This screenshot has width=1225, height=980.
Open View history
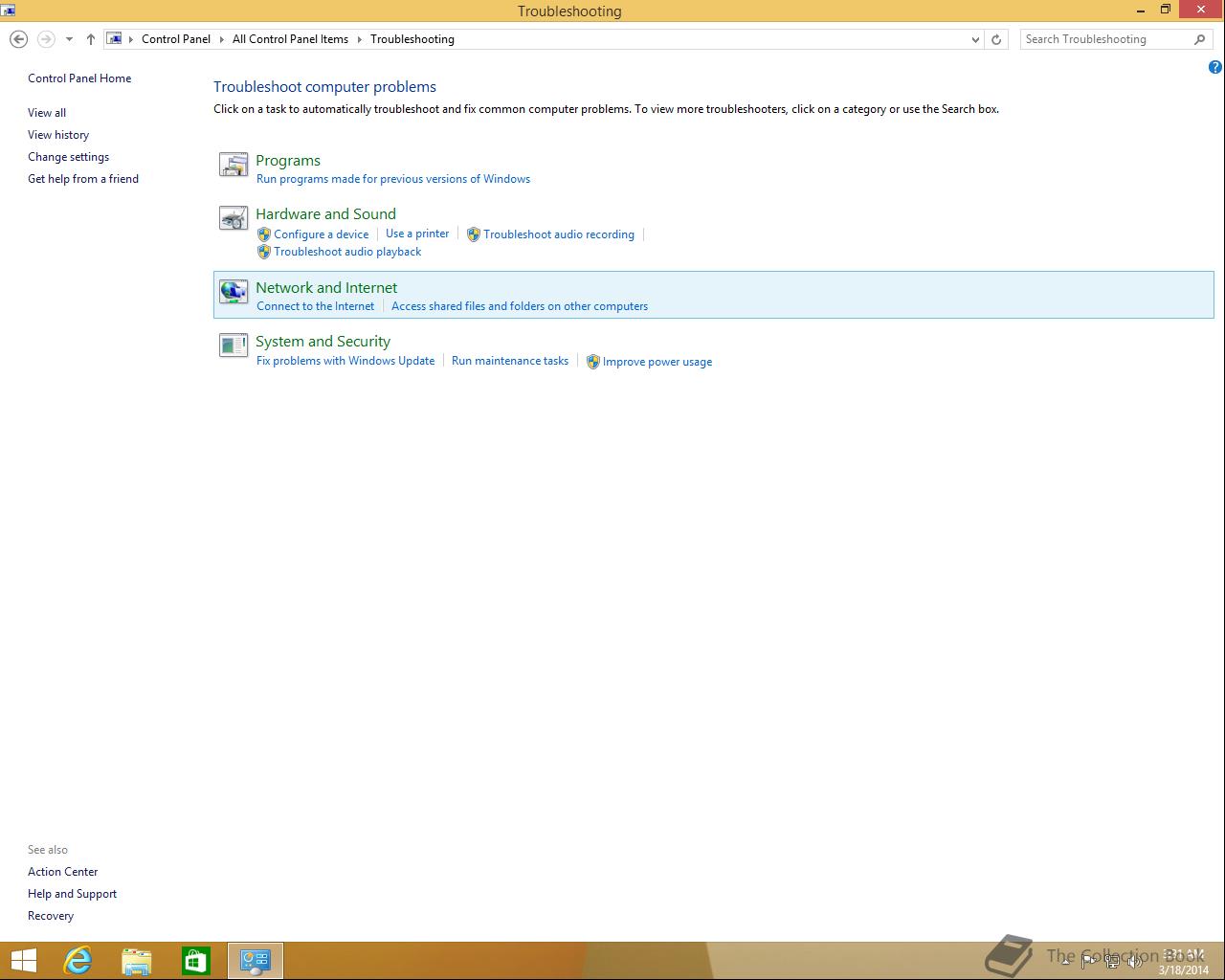(x=58, y=135)
